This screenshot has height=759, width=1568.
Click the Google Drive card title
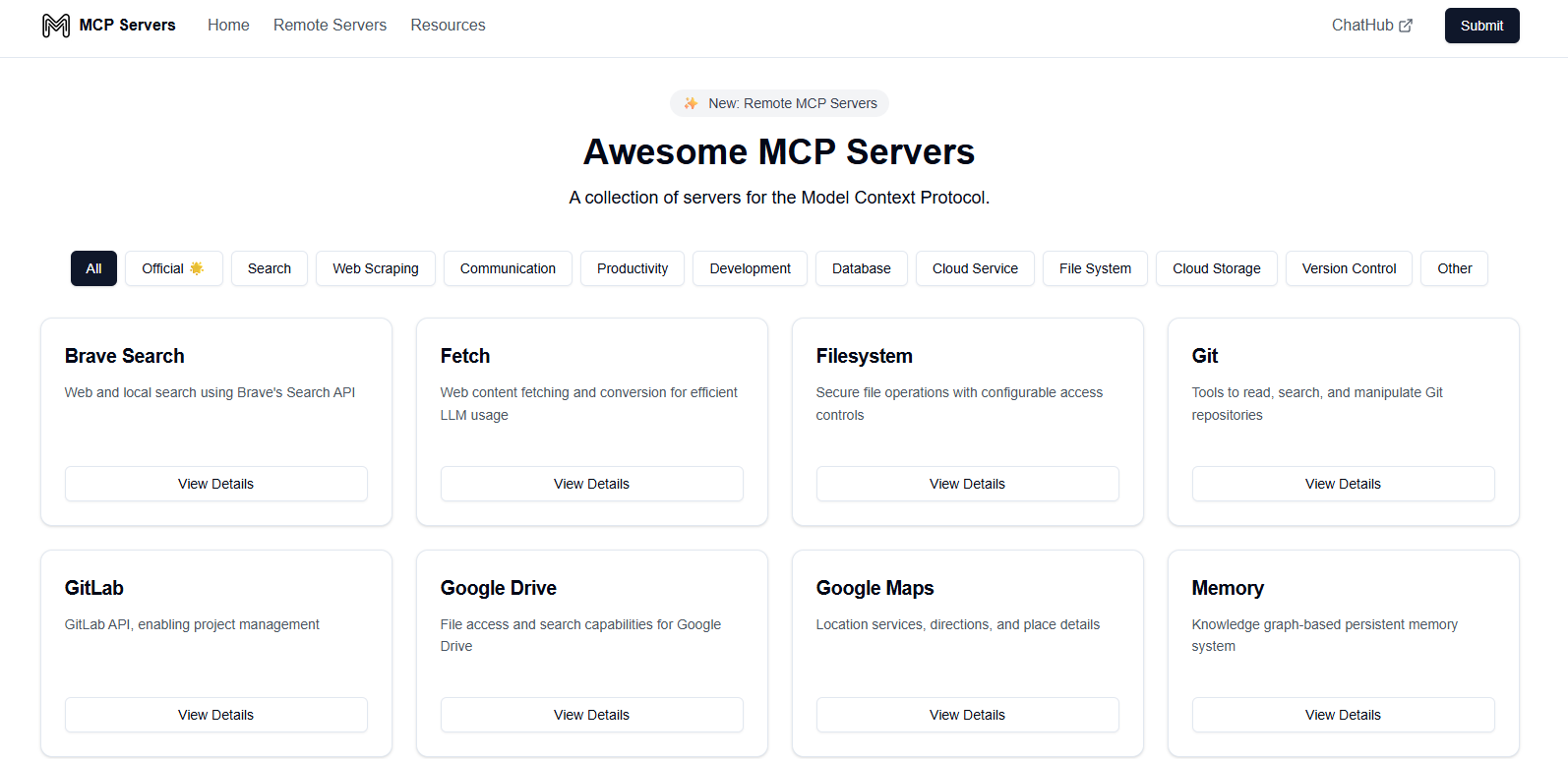click(x=499, y=588)
